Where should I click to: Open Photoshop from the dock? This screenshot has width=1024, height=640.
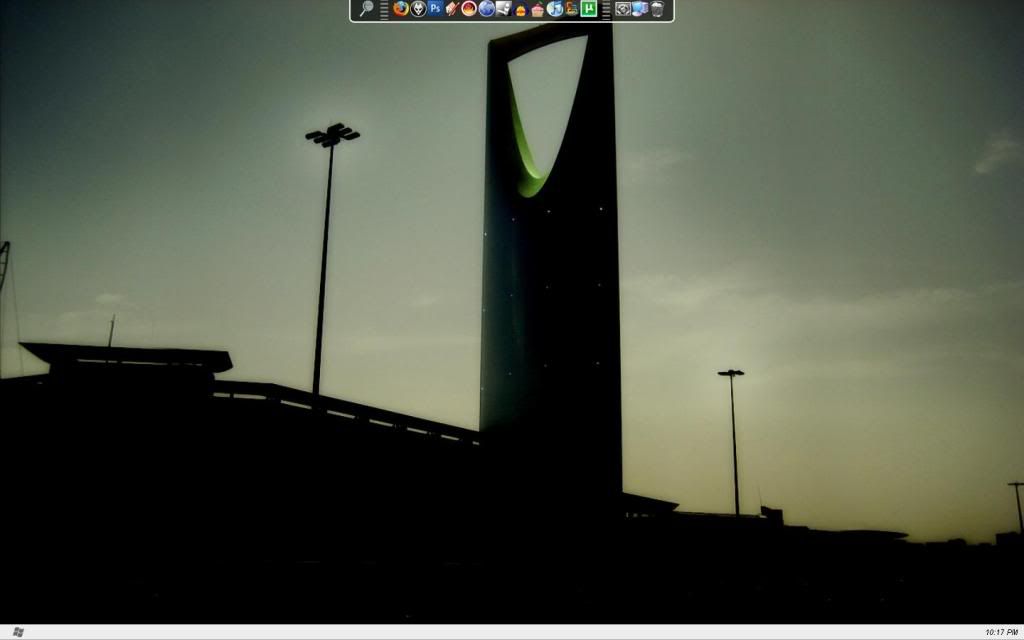click(x=436, y=9)
